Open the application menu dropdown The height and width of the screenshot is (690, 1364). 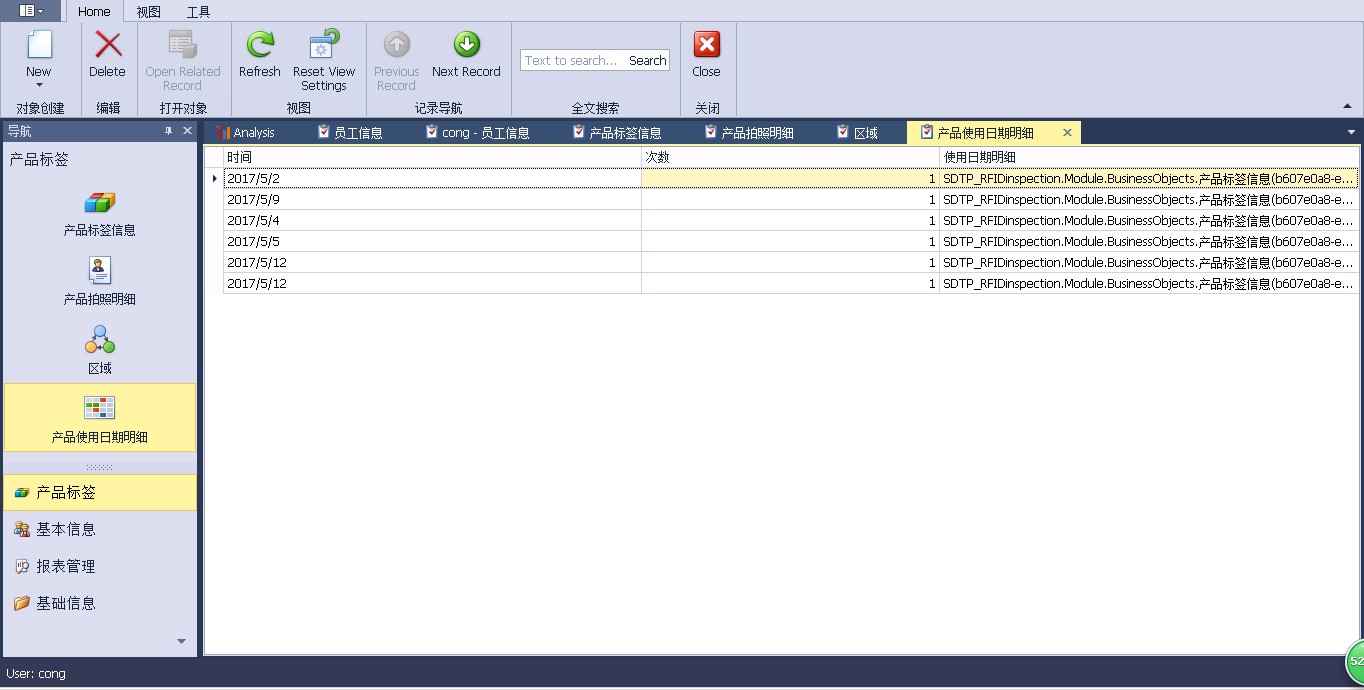pos(31,11)
